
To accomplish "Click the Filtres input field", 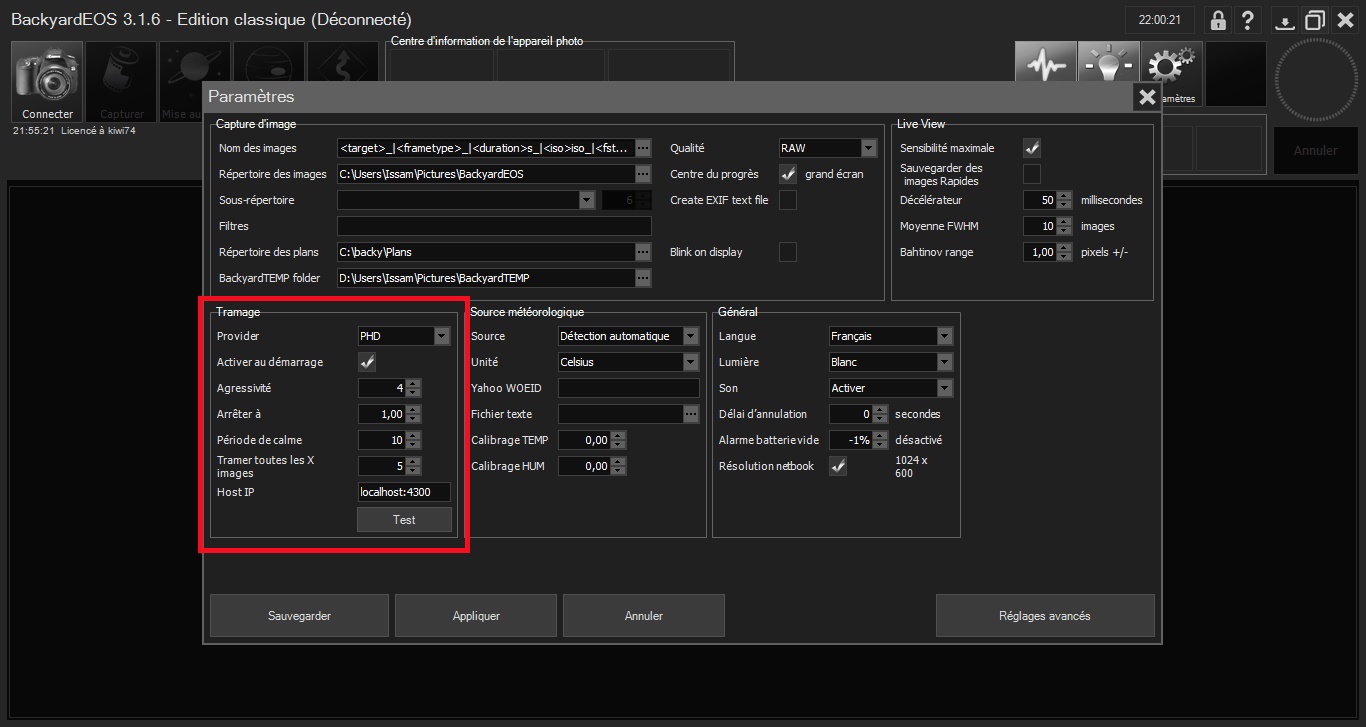I will coord(494,226).
